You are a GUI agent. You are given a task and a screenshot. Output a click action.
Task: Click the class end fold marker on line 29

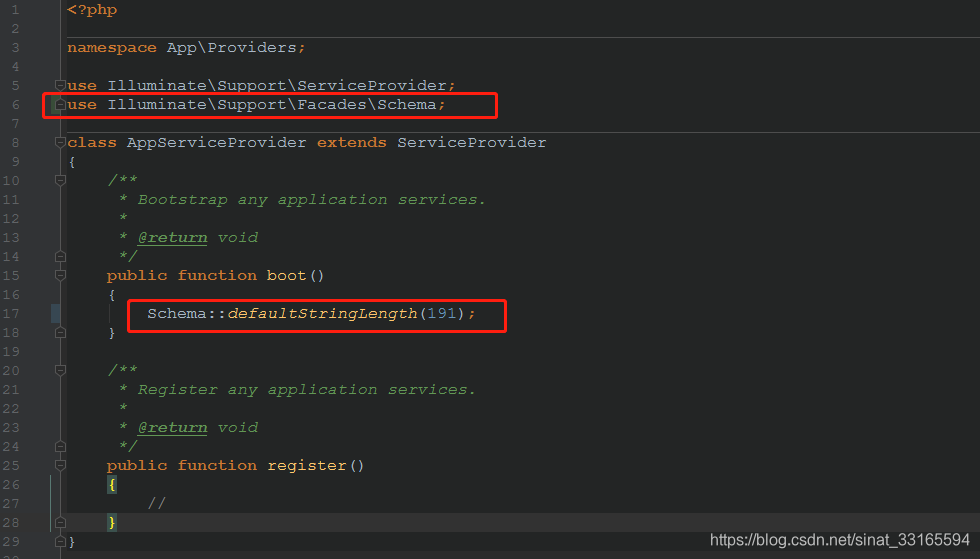pos(61,541)
